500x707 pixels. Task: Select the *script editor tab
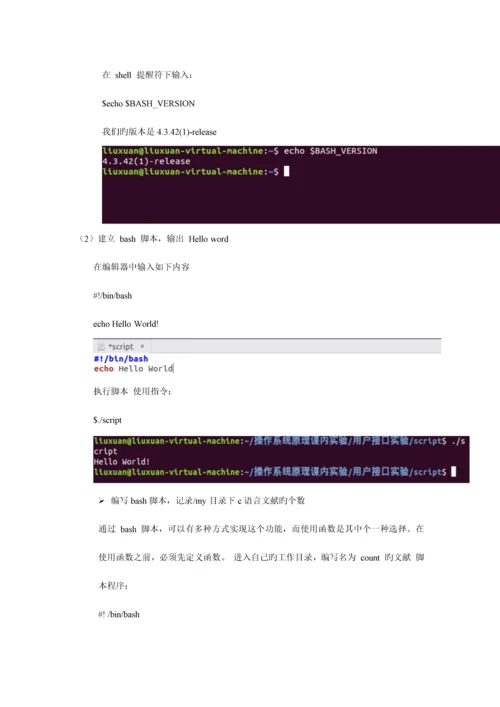coord(122,346)
